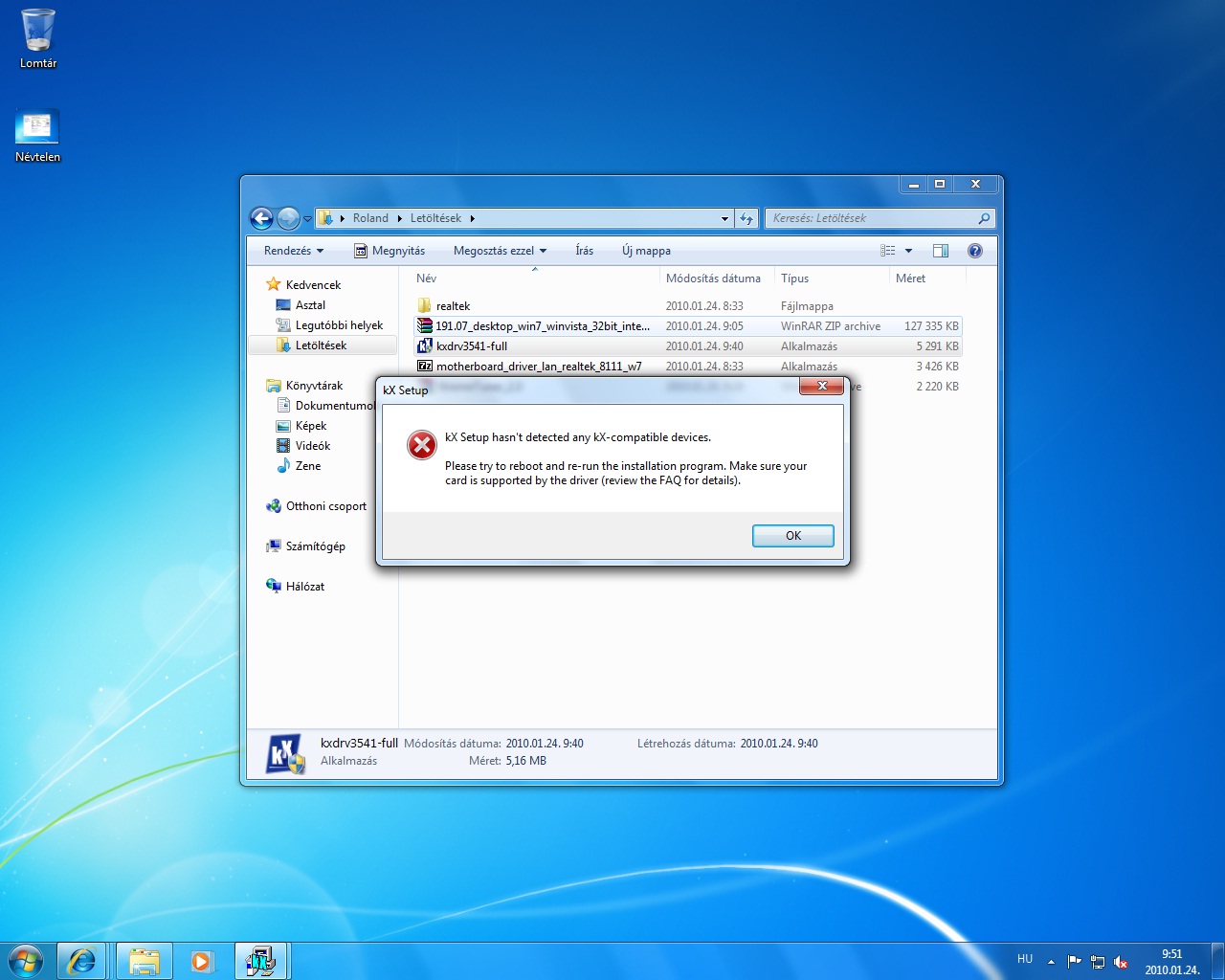Launch Internet Explorer from the taskbar
1225x980 pixels.
[81, 961]
